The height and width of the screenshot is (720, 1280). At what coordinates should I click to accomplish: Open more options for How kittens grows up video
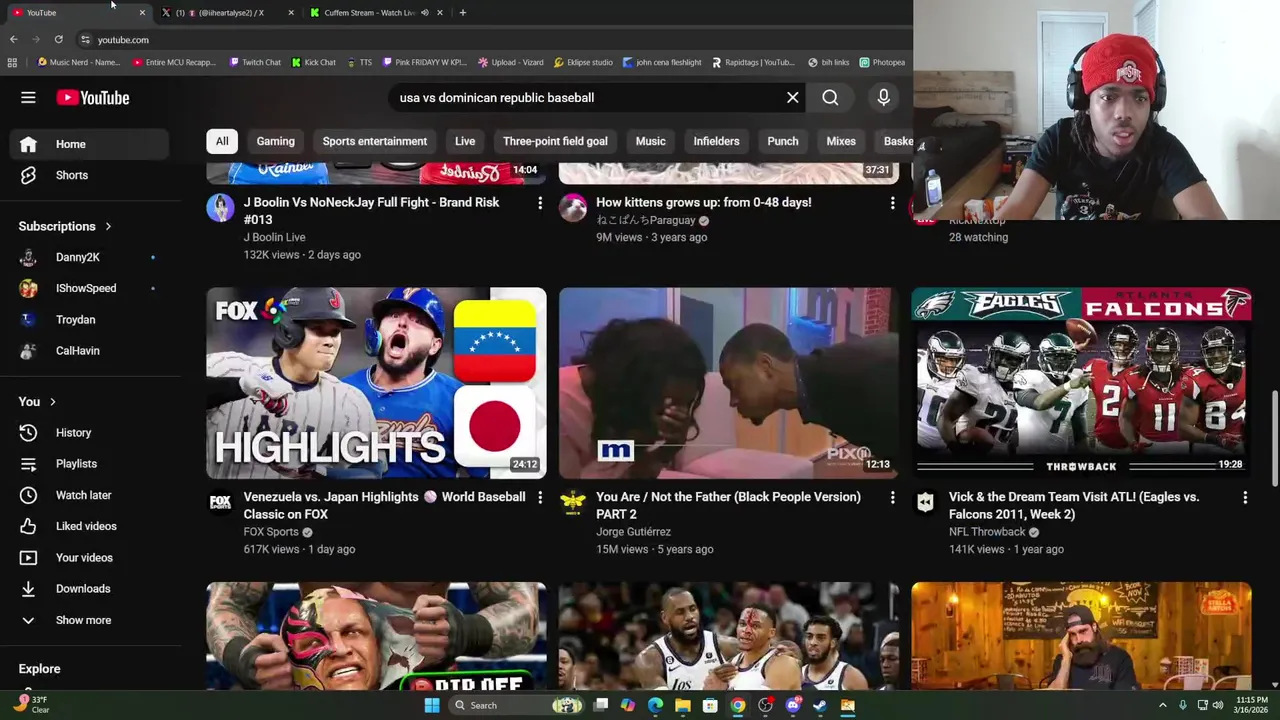pyautogui.click(x=892, y=203)
